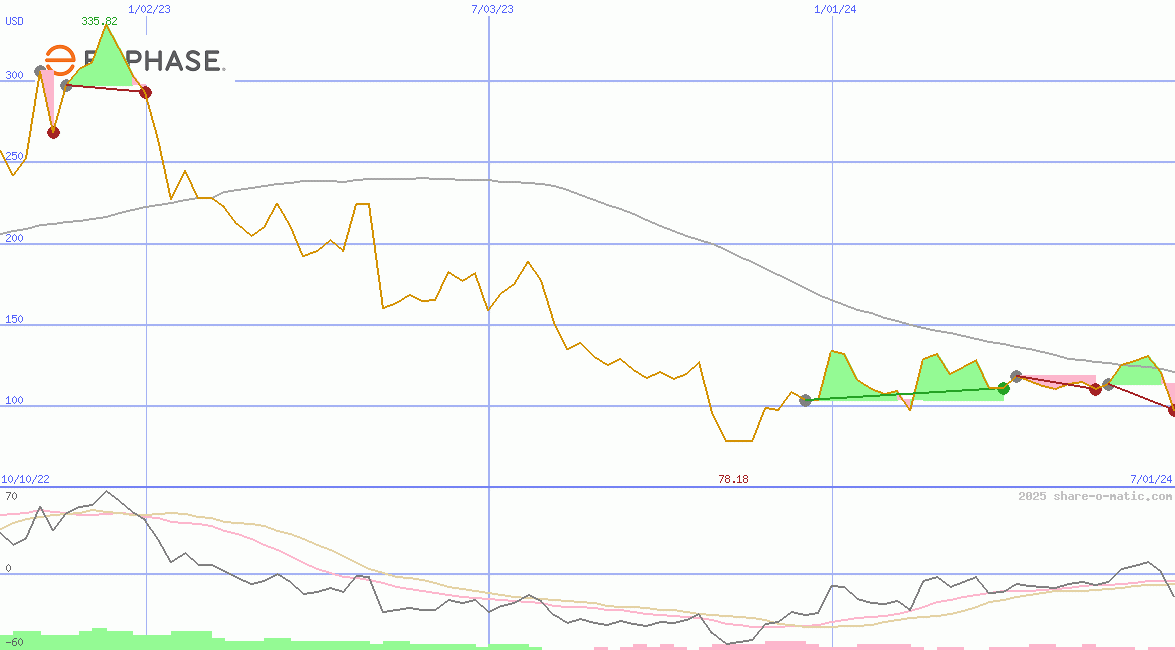Click the 335.82 peak price label
The height and width of the screenshot is (650, 1175).
pyautogui.click(x=99, y=21)
